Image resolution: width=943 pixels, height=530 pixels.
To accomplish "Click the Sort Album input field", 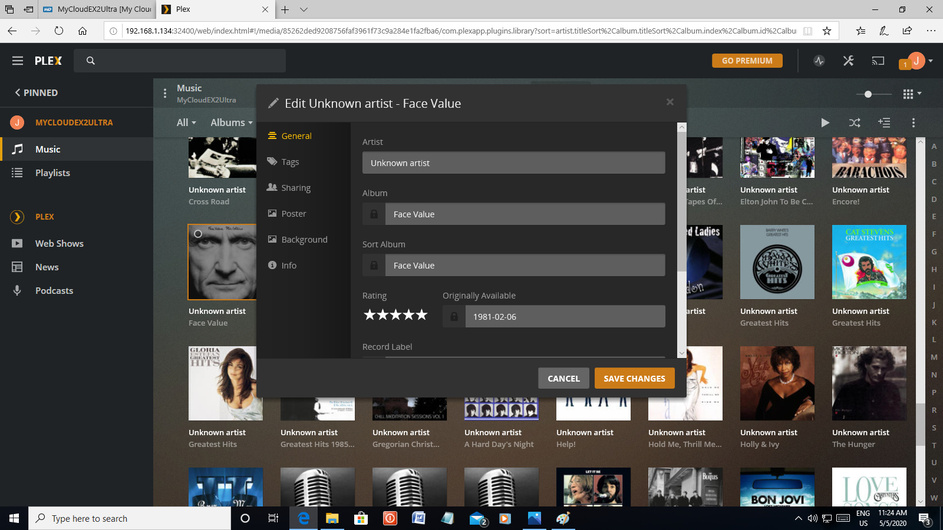I will pos(525,265).
